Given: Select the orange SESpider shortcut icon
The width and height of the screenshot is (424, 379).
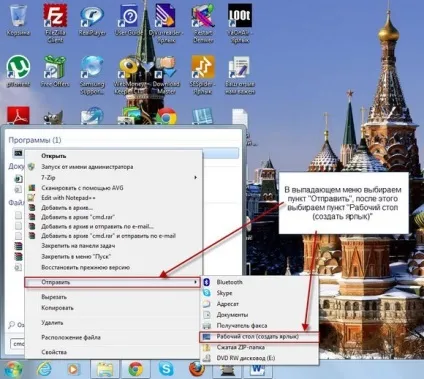Looking at the screenshot, I should 203,67.
